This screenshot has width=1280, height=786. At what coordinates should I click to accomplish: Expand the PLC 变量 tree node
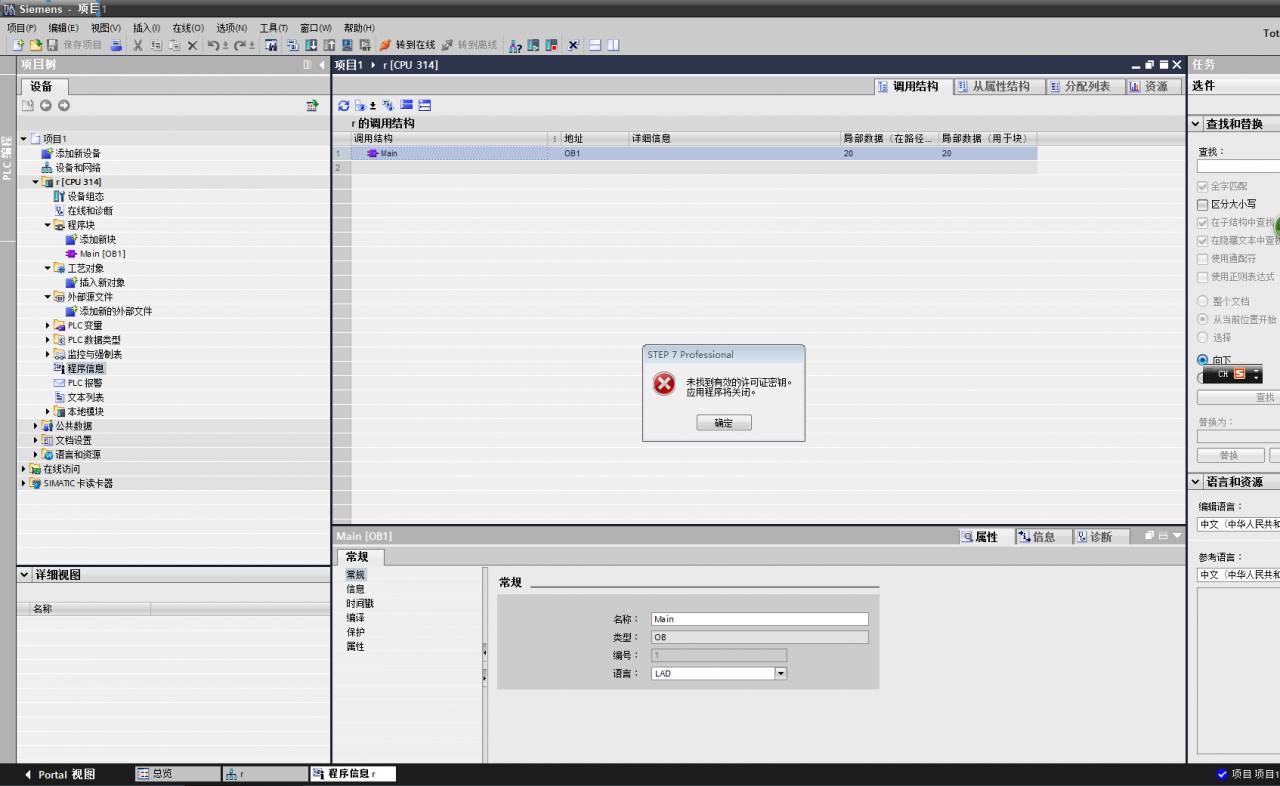click(48, 326)
